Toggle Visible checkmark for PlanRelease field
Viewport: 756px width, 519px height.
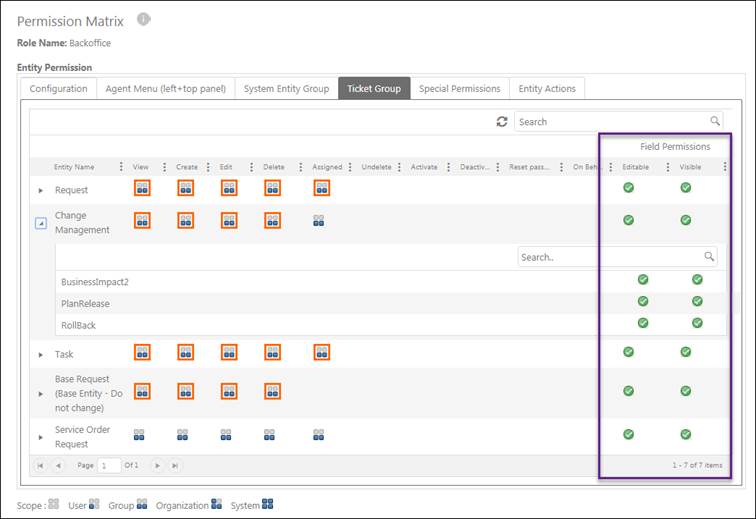[x=697, y=301]
